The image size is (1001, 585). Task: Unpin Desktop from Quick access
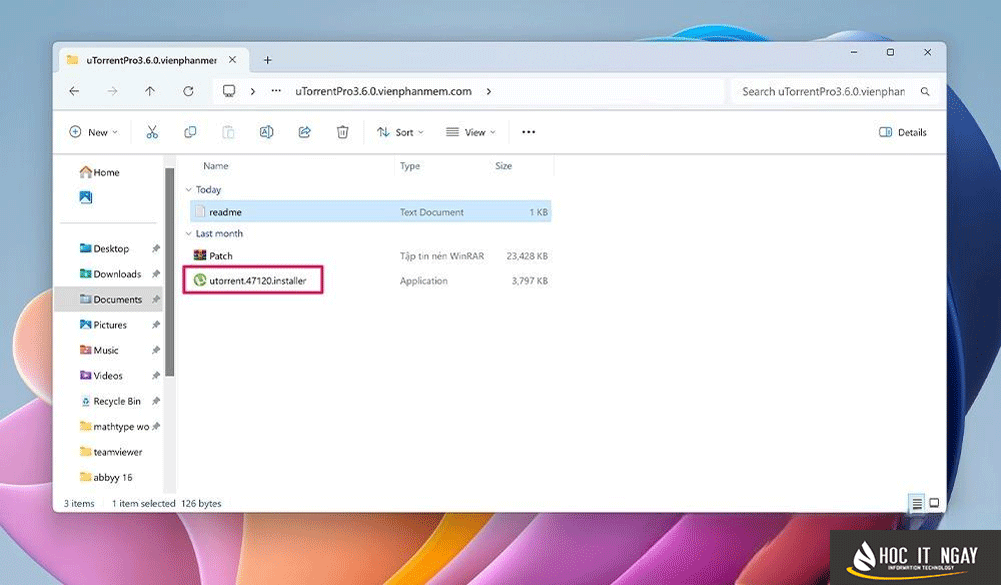(156, 248)
